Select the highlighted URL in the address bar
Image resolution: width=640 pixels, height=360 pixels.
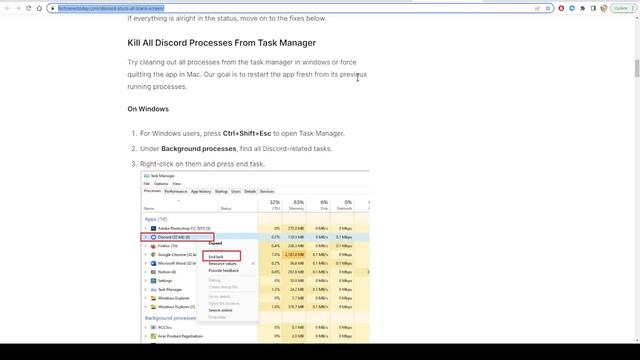pos(111,8)
